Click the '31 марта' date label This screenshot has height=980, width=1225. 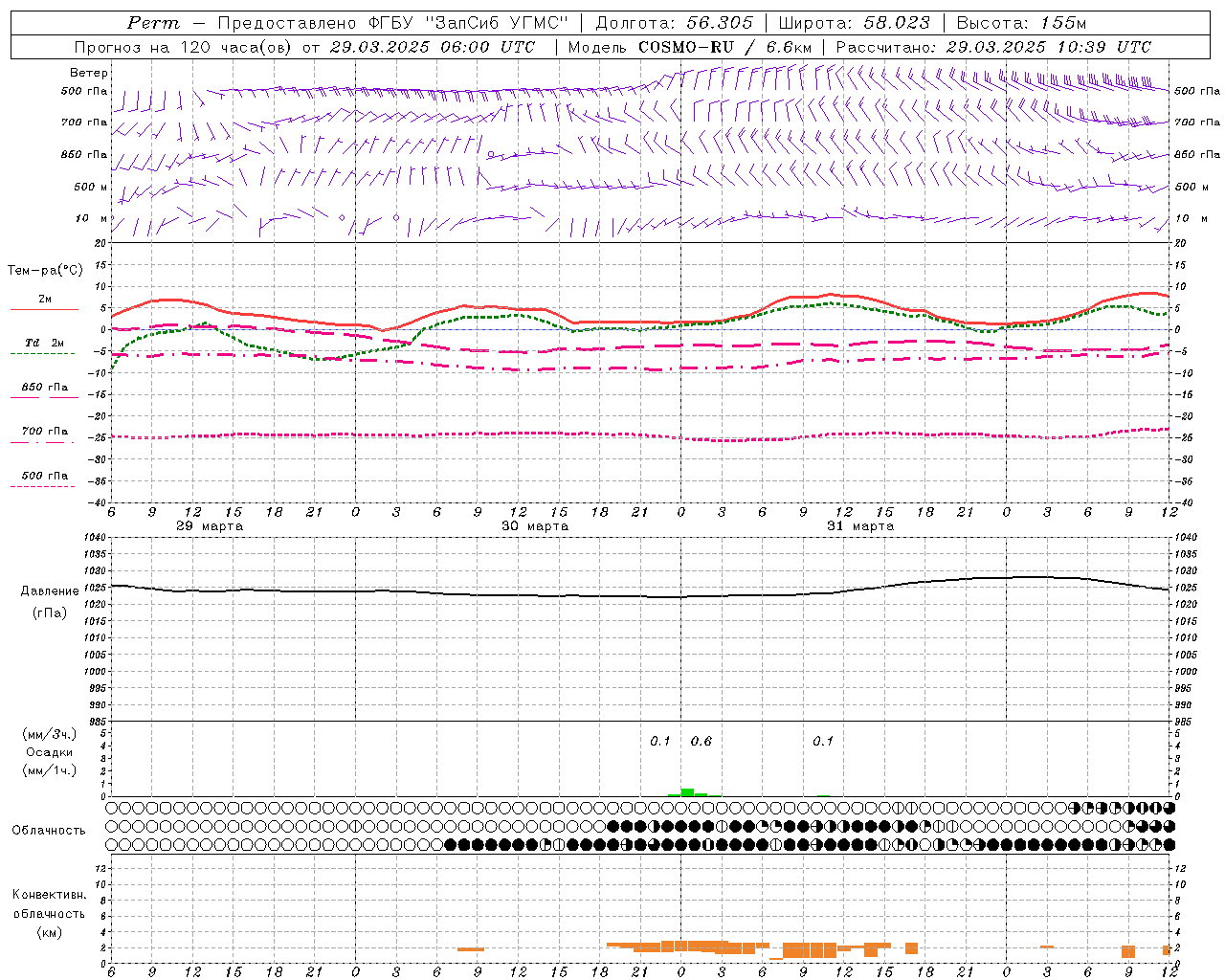pos(860,526)
